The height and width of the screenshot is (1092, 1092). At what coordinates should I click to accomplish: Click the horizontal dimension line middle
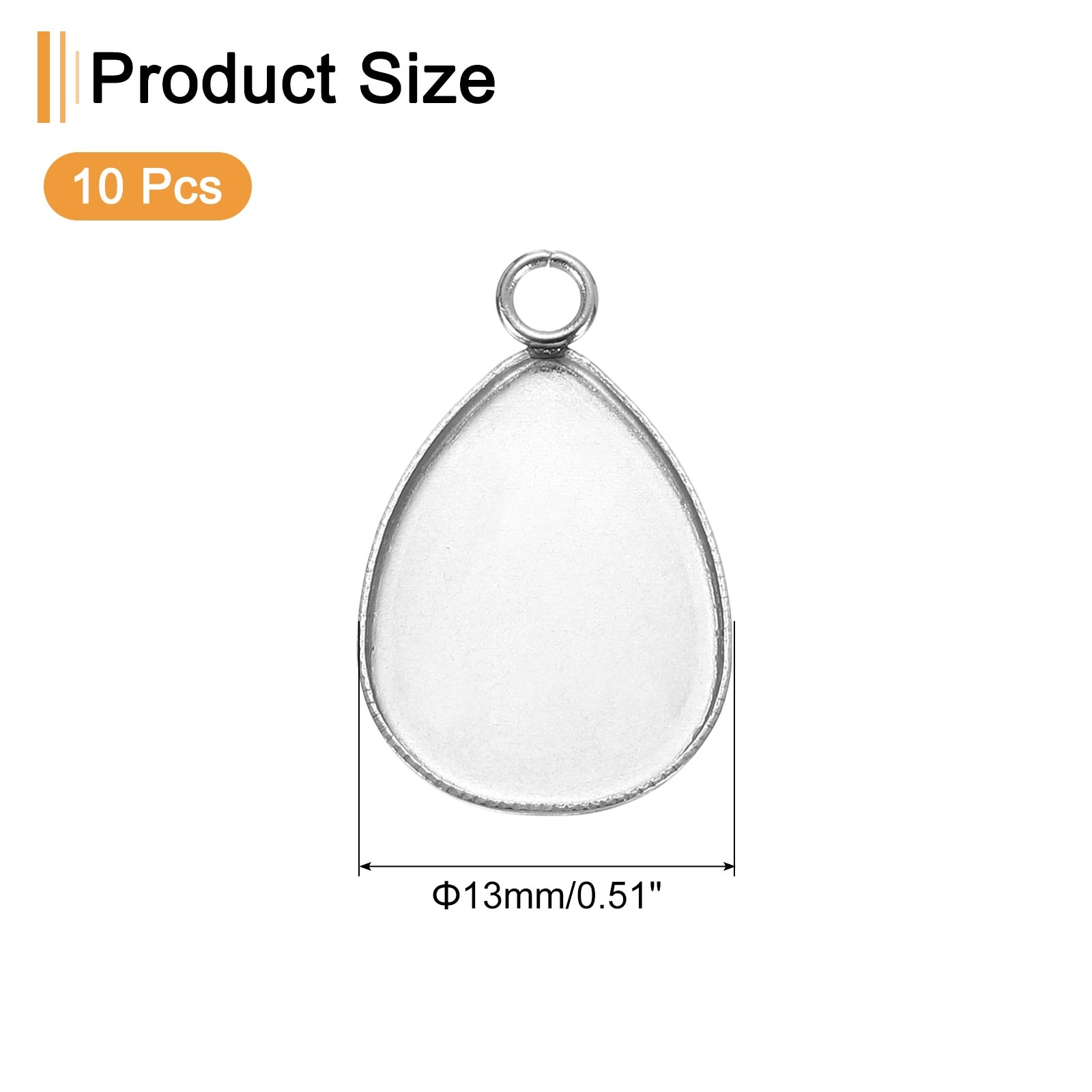coord(547,866)
